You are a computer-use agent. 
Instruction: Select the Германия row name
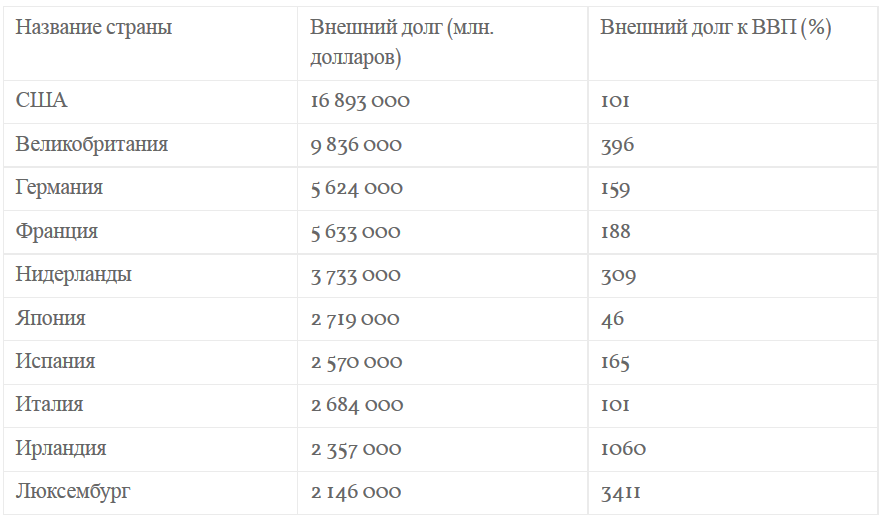click(59, 187)
